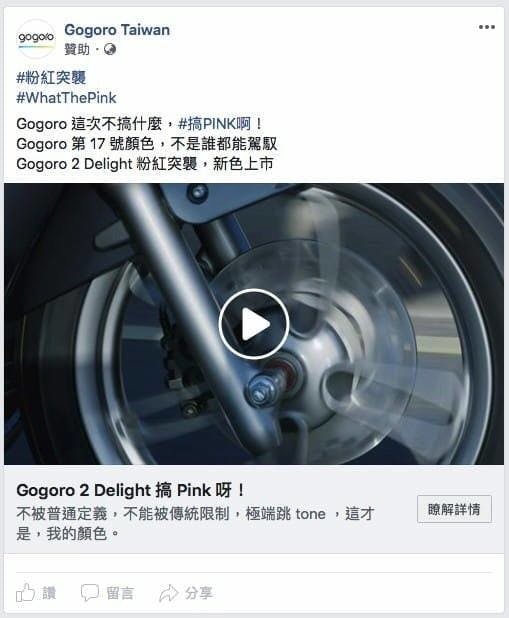Open the #搞PINK啊 hashtag link
The width and height of the screenshot is (509, 618).
[214, 124]
